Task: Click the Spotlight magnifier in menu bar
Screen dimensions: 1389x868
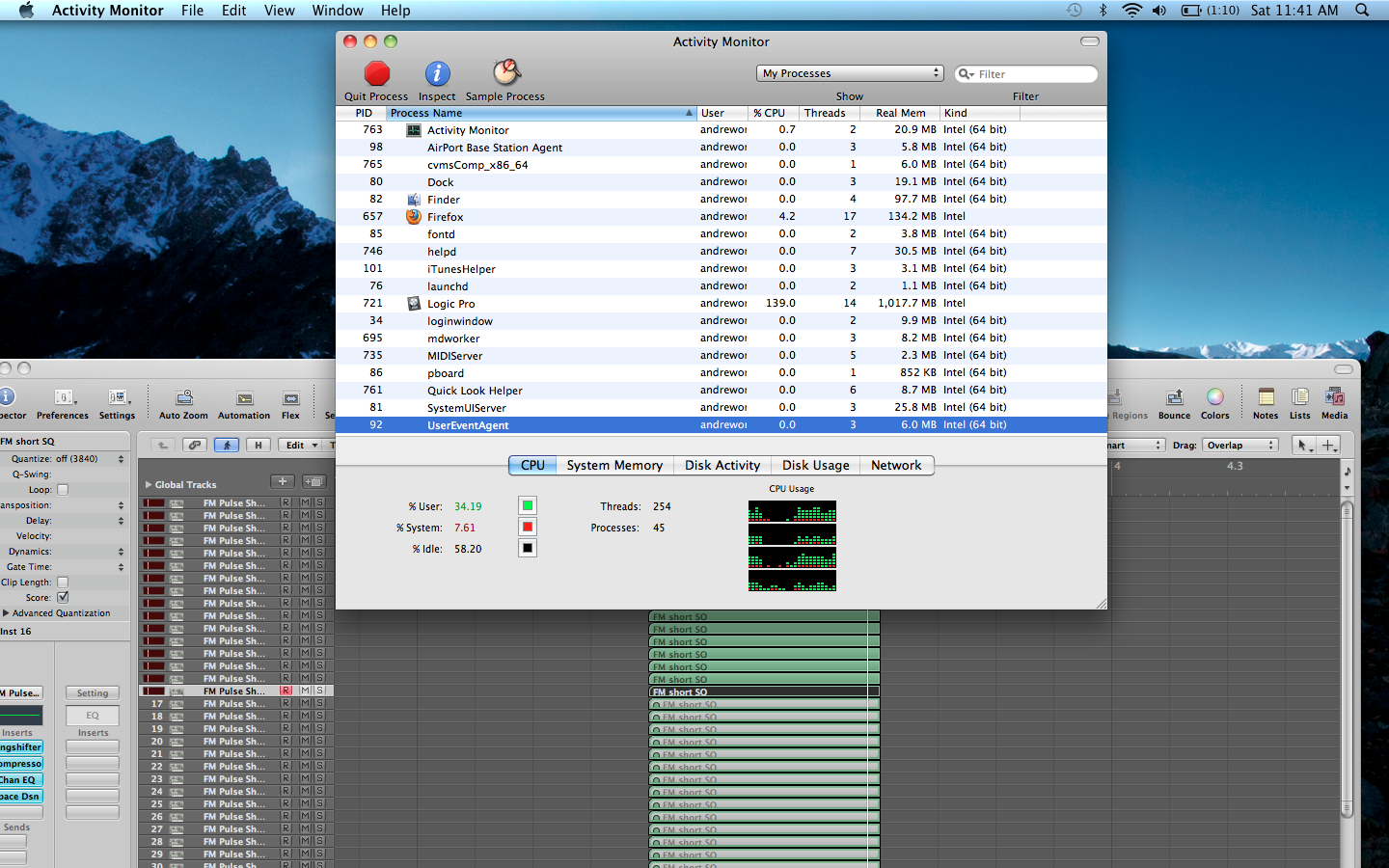Action: pyautogui.click(x=1362, y=10)
